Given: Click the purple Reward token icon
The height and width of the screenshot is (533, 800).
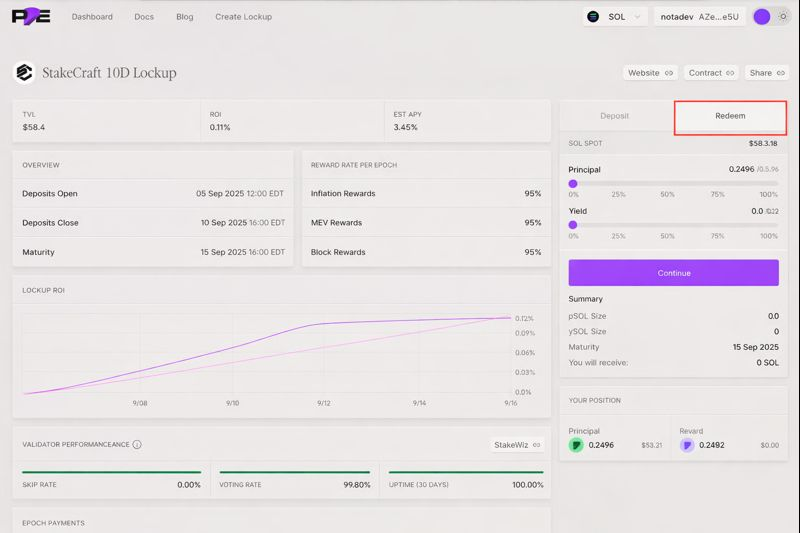Looking at the screenshot, I should pos(687,445).
